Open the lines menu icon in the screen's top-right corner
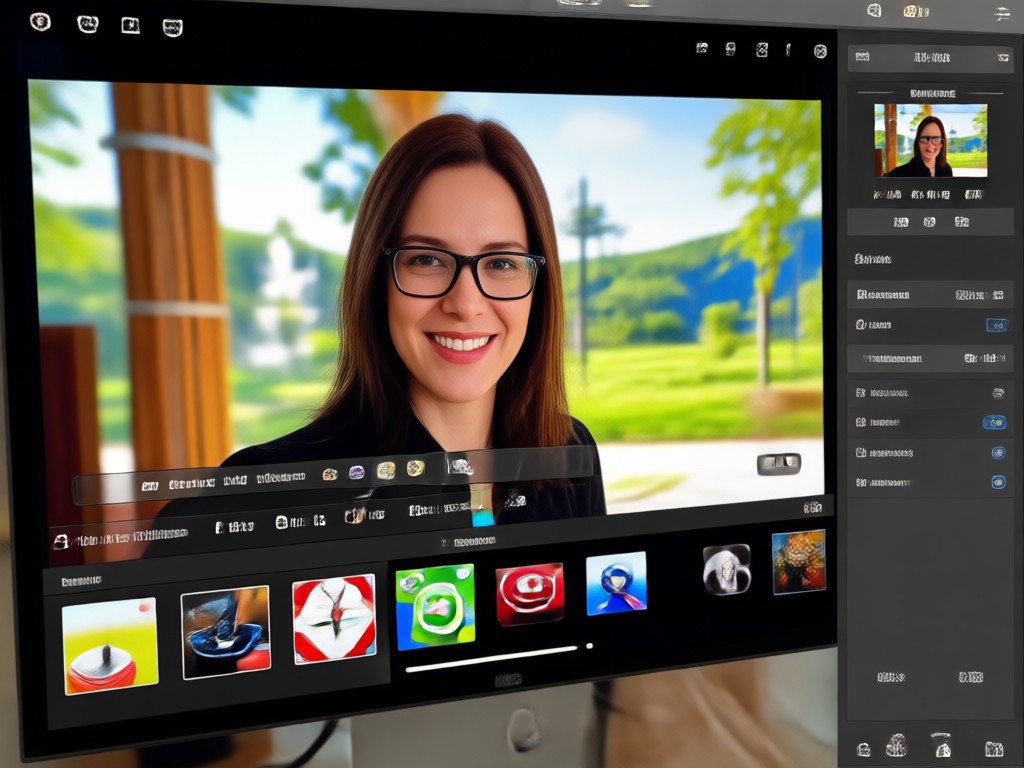 [1002, 12]
